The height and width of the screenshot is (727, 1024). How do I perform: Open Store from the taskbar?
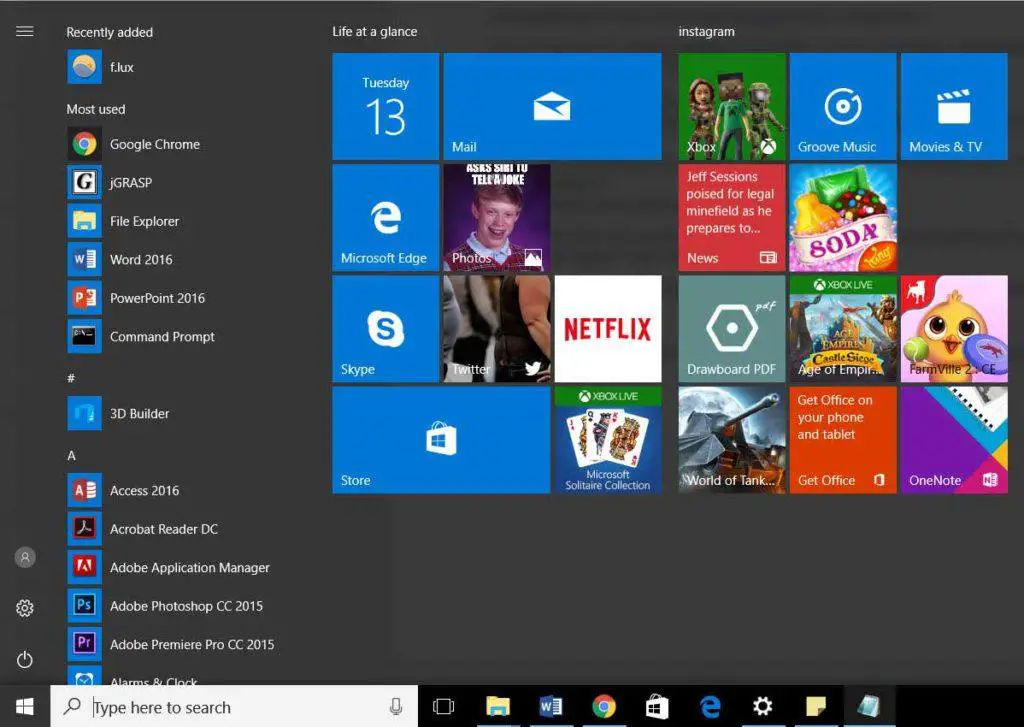pos(657,706)
